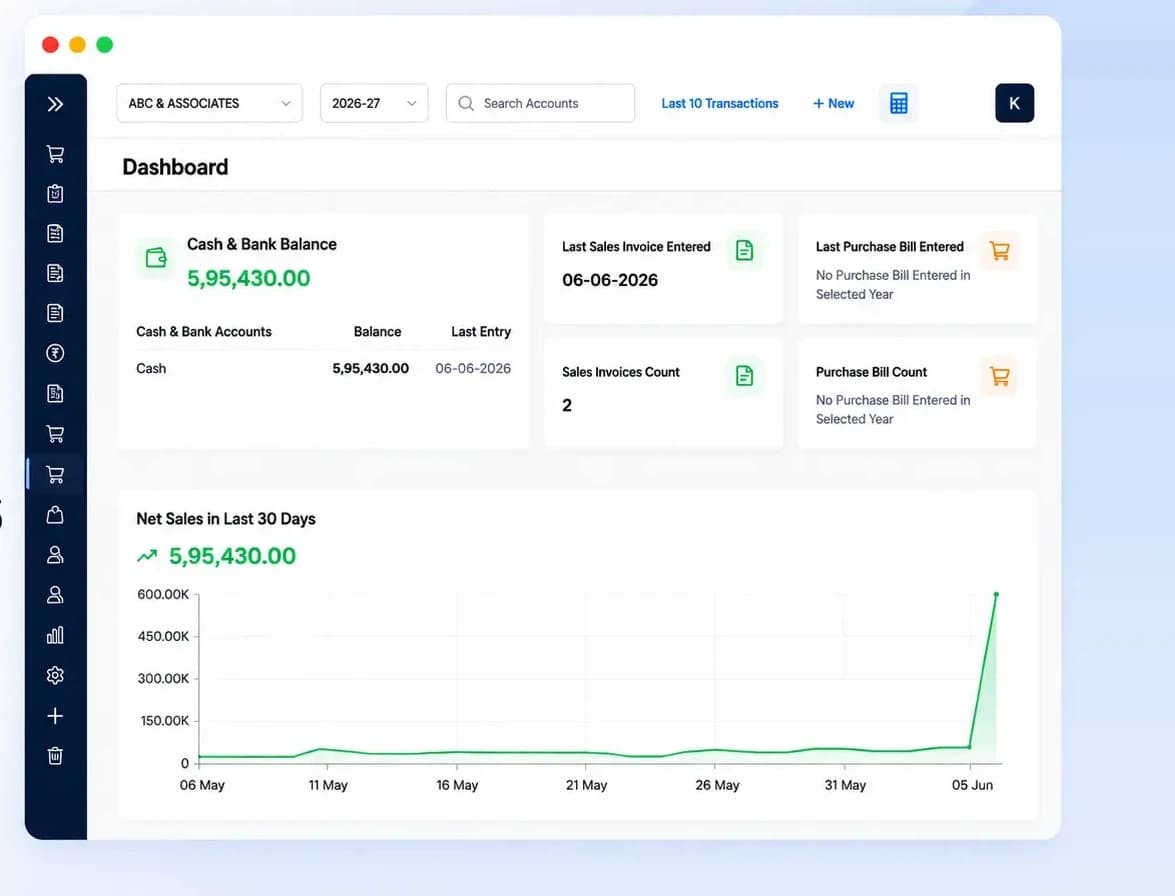Click the green maximize window button

(x=105, y=45)
